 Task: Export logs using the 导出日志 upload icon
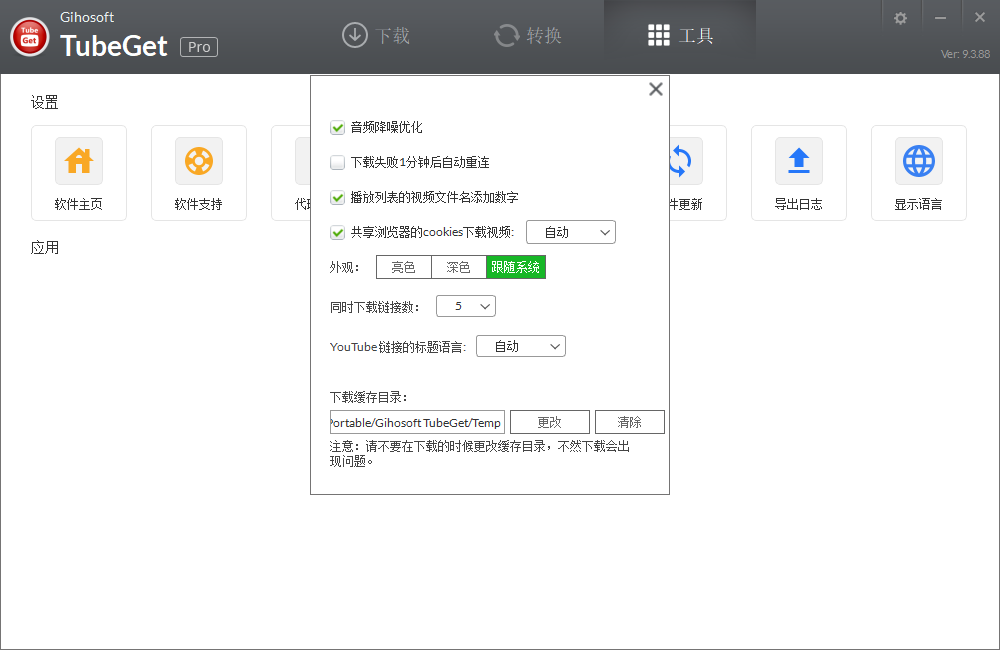coord(799,160)
